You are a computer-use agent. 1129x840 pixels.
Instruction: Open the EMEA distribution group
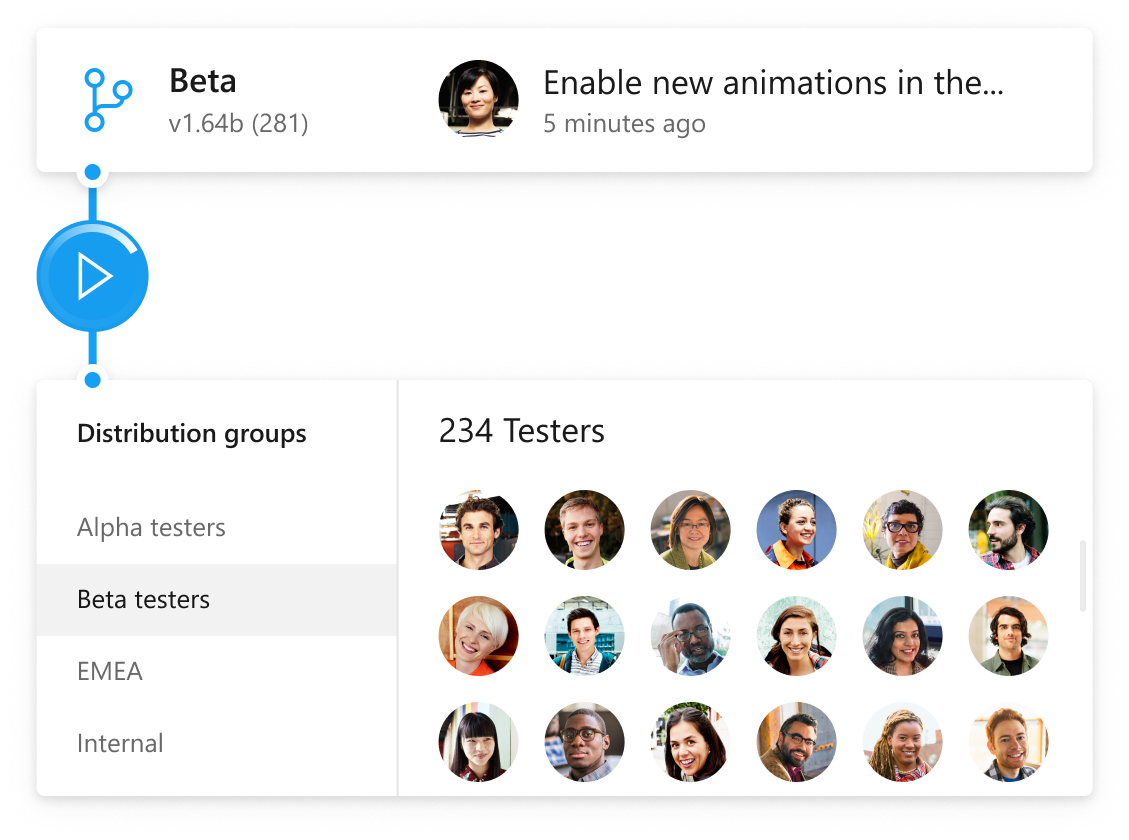coord(110,671)
